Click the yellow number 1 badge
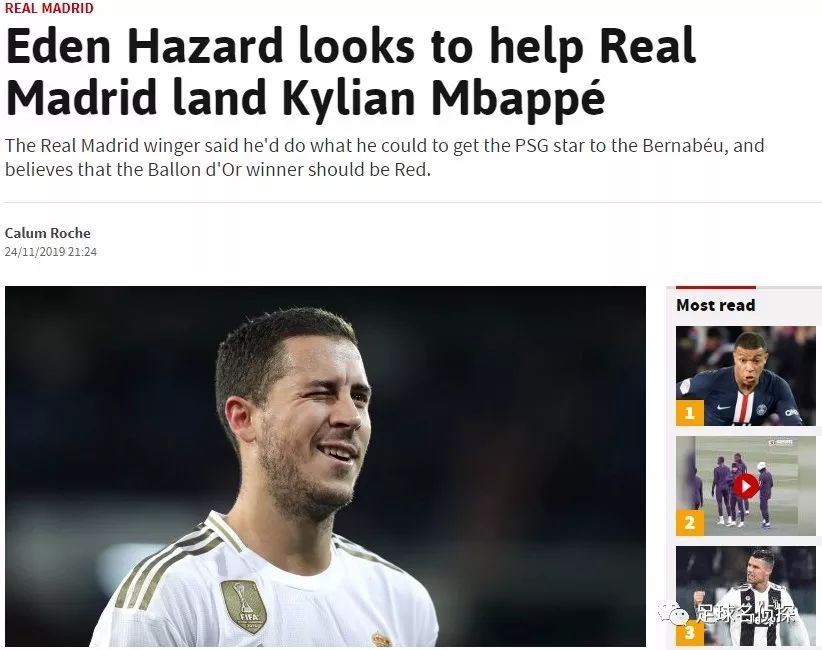Image resolution: width=822 pixels, height=650 pixels. (689, 413)
